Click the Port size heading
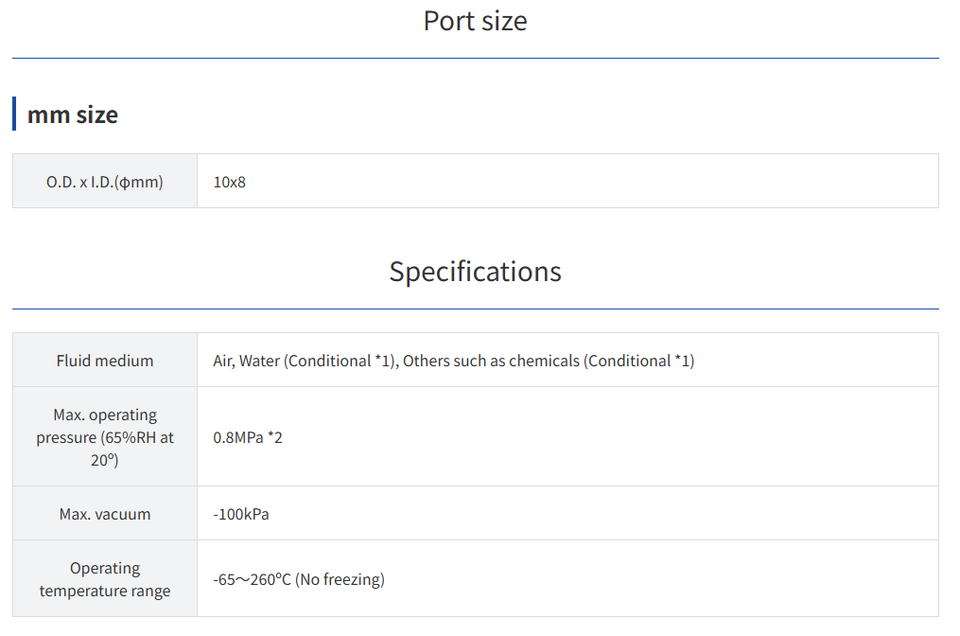This screenshot has height=636, width=960. (475, 21)
